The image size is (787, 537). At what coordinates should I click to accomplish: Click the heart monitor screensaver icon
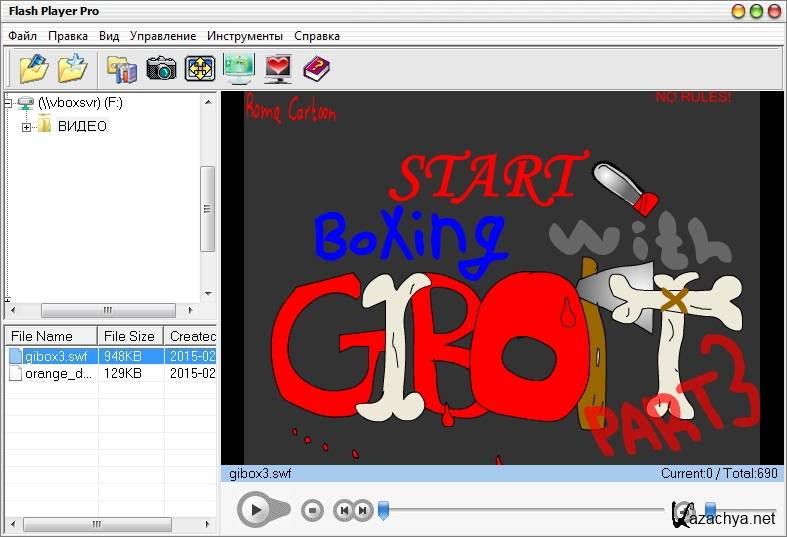(x=278, y=68)
